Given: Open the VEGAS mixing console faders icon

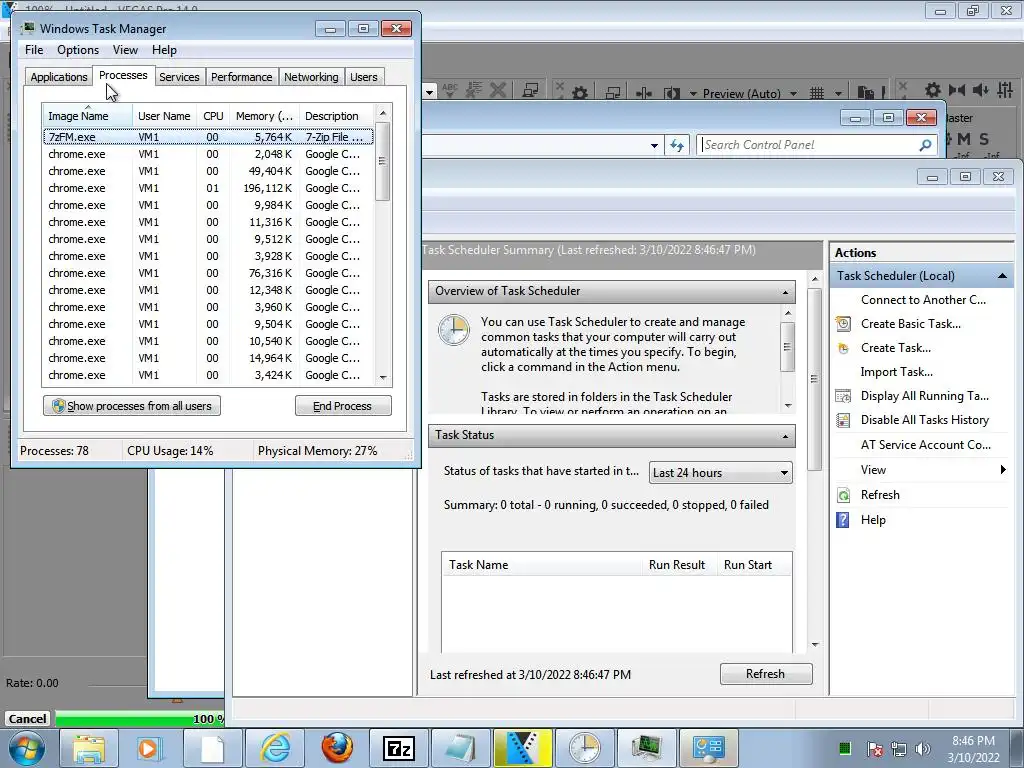Looking at the screenshot, I should [1005, 89].
